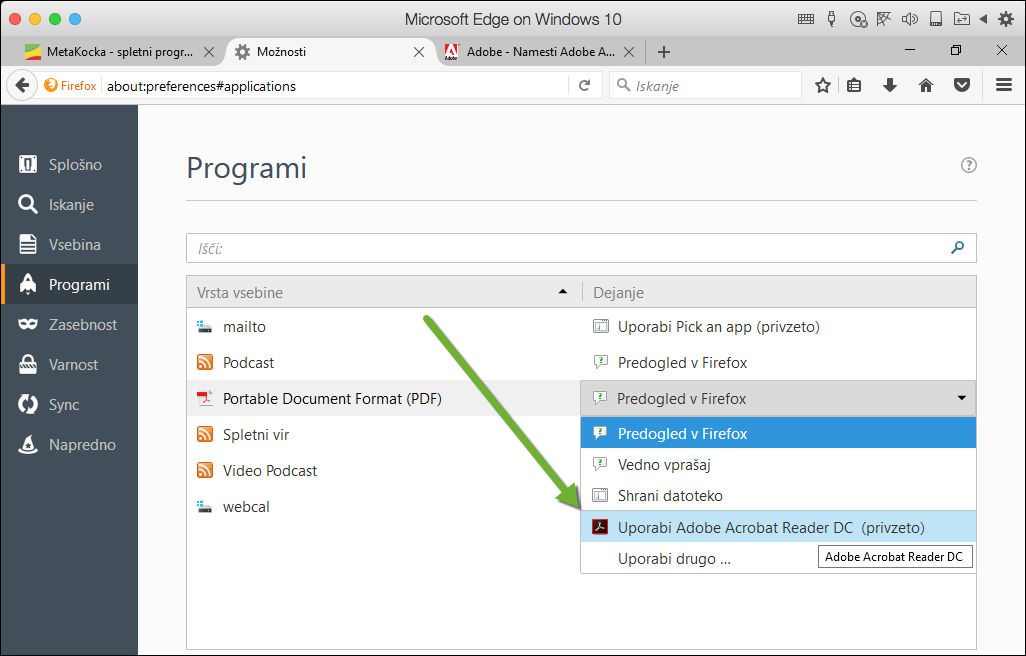
Task: Click the VM sound speaker icon
Action: coord(910,19)
